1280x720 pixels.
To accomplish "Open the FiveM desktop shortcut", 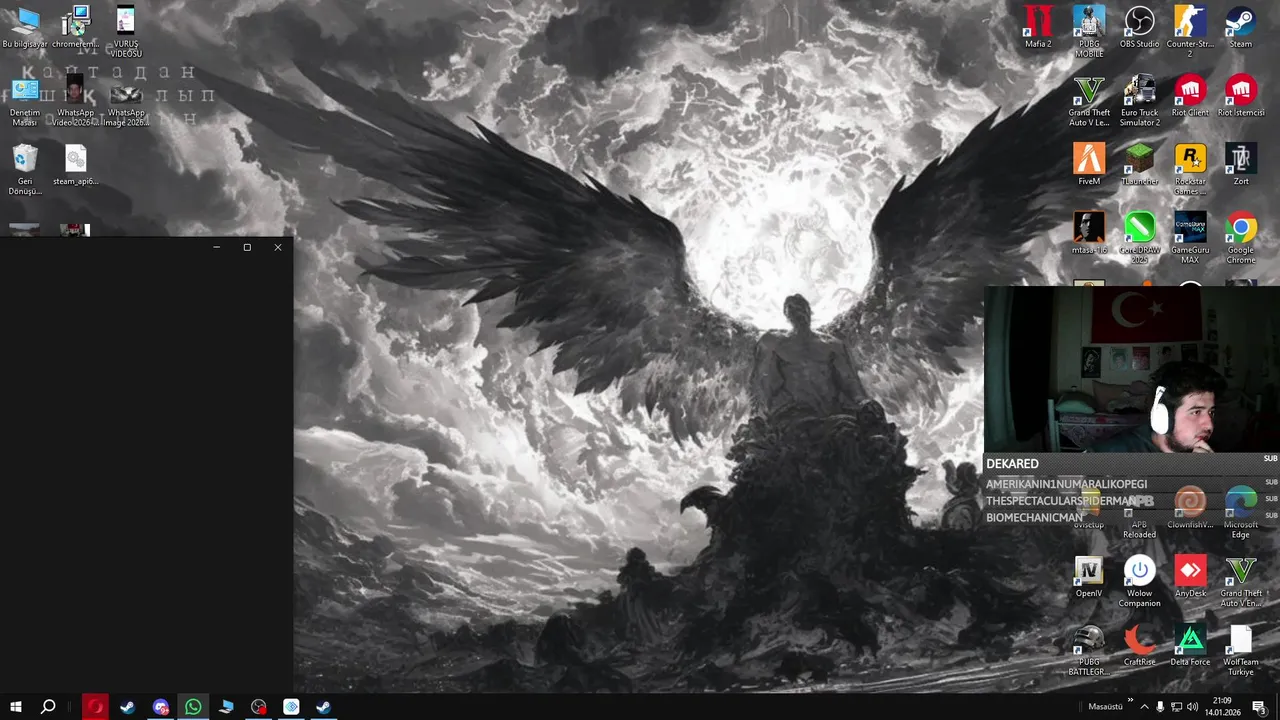I will (x=1089, y=165).
